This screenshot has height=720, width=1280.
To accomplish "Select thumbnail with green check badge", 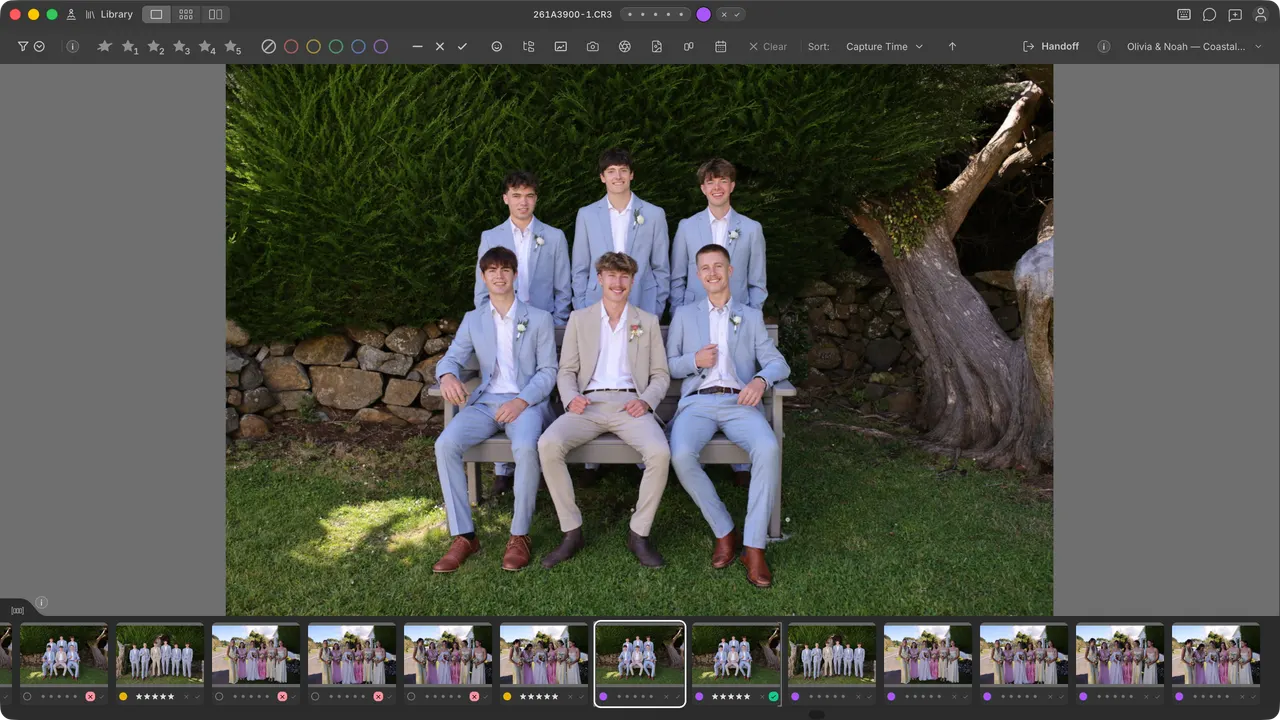I will (x=736, y=655).
